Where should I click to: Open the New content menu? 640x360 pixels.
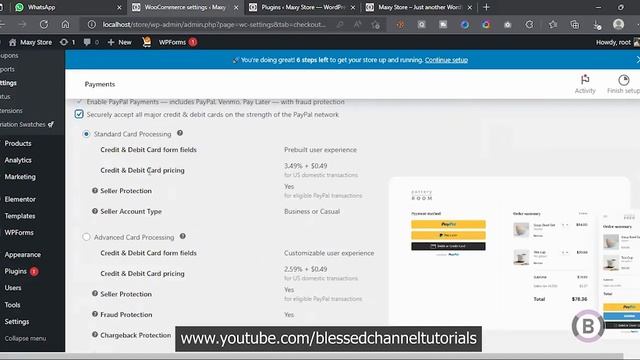click(x=120, y=42)
